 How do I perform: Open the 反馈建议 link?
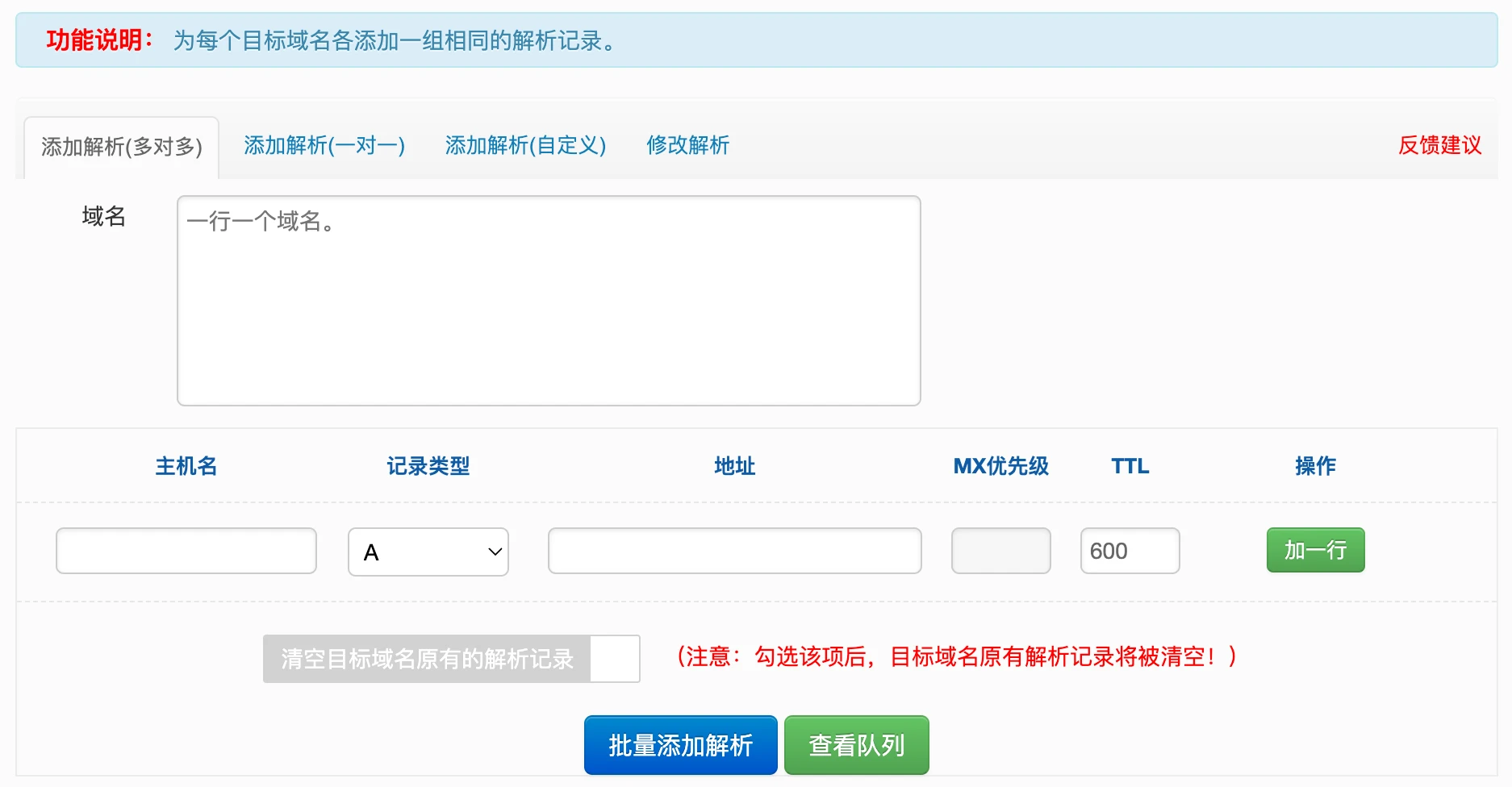1439,145
